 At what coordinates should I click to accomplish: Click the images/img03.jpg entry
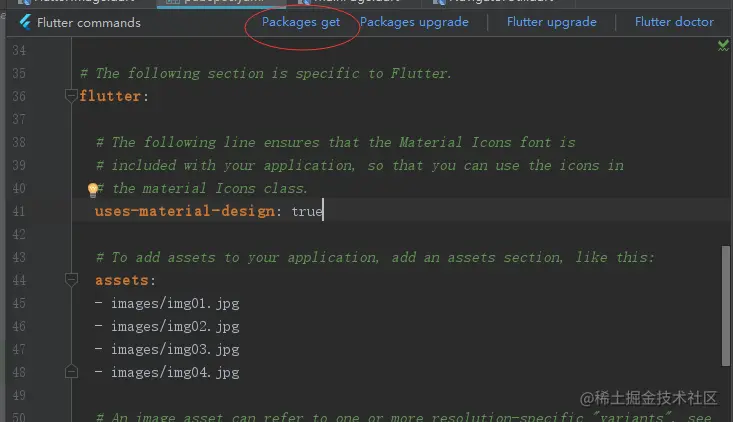coord(175,350)
